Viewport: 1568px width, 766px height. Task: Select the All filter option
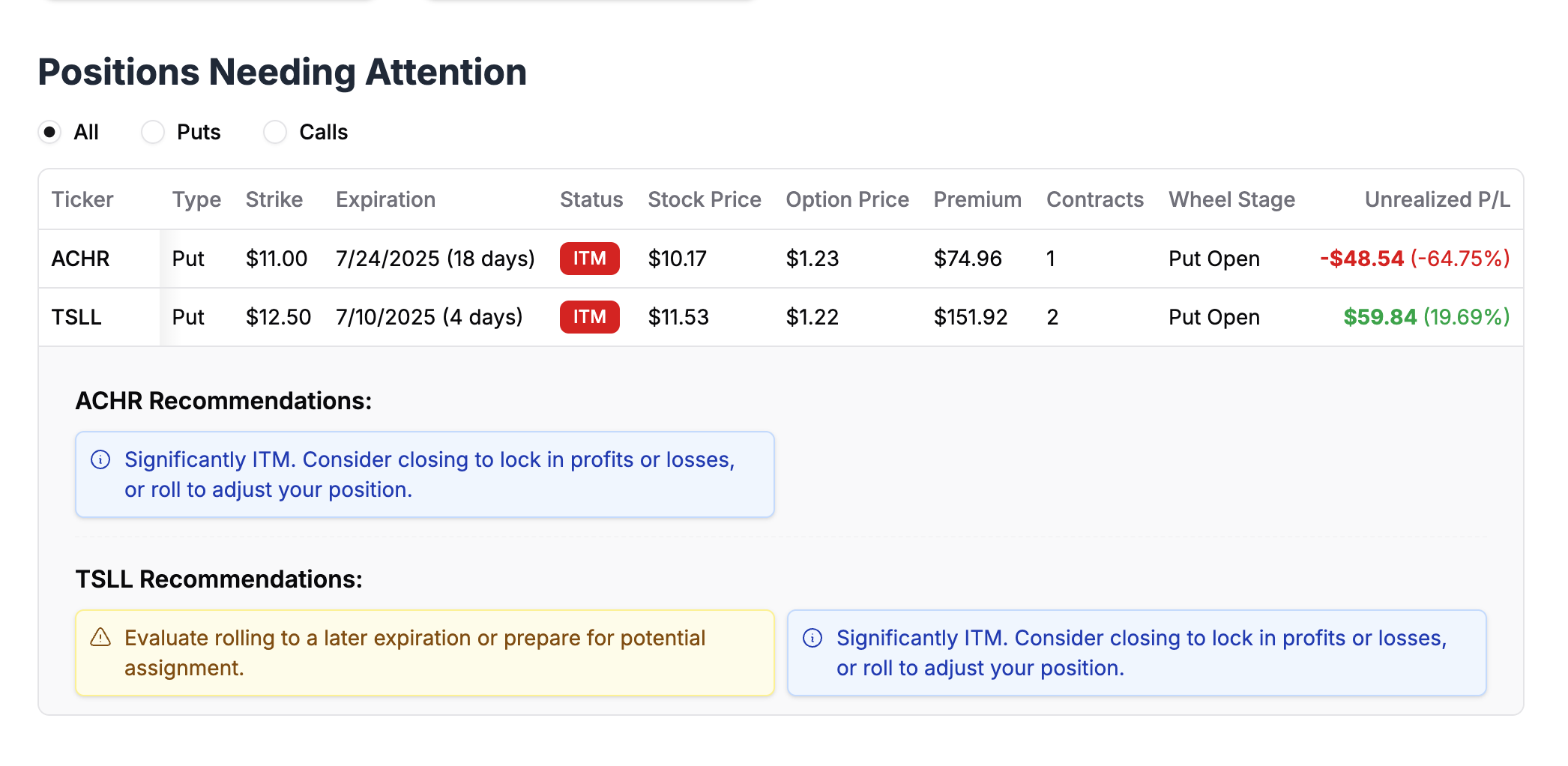click(x=49, y=132)
